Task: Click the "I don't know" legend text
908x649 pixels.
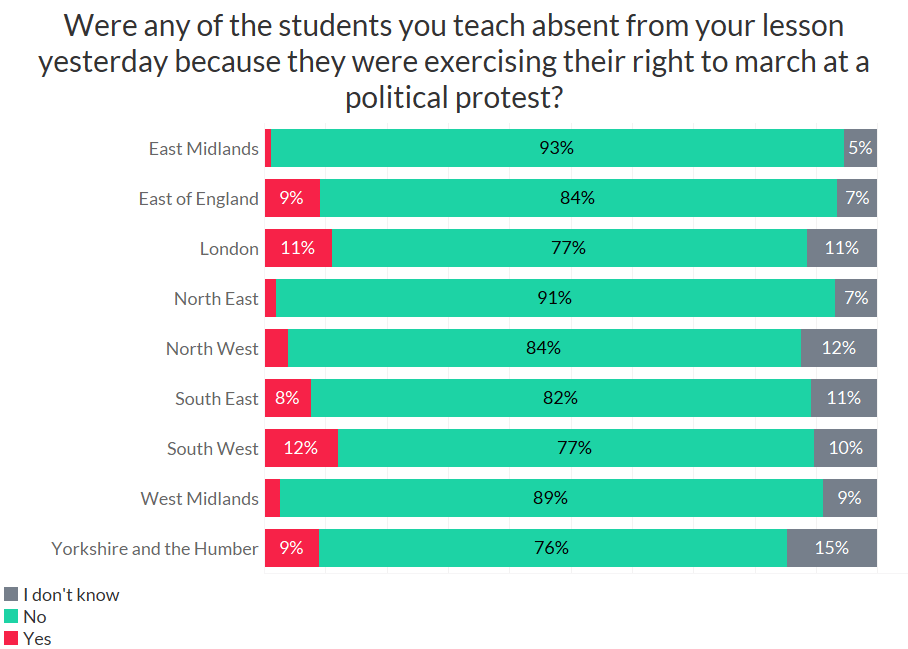Action: point(71,595)
